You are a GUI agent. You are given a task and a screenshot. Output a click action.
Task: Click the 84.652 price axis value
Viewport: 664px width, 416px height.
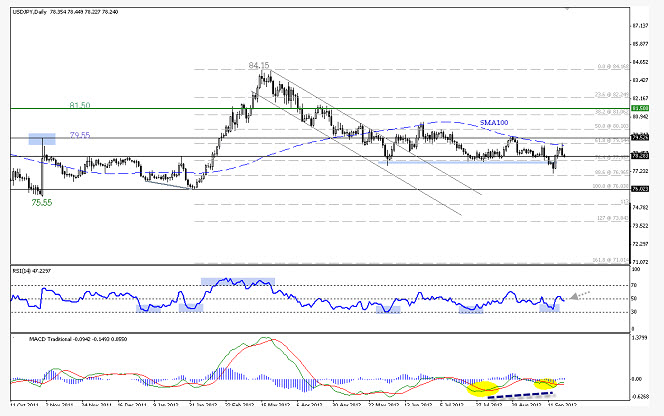pos(640,62)
